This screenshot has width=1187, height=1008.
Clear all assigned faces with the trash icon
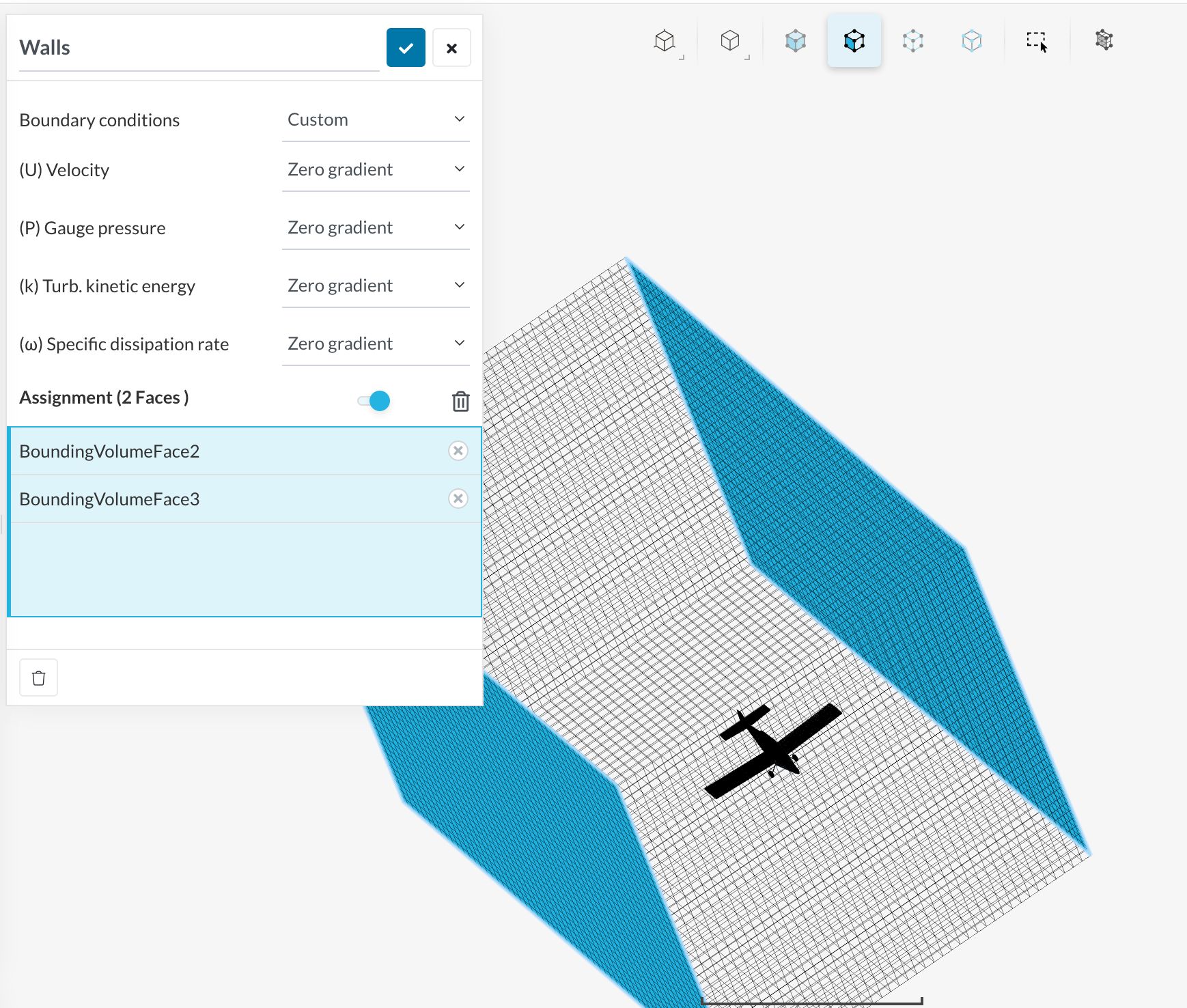461,401
